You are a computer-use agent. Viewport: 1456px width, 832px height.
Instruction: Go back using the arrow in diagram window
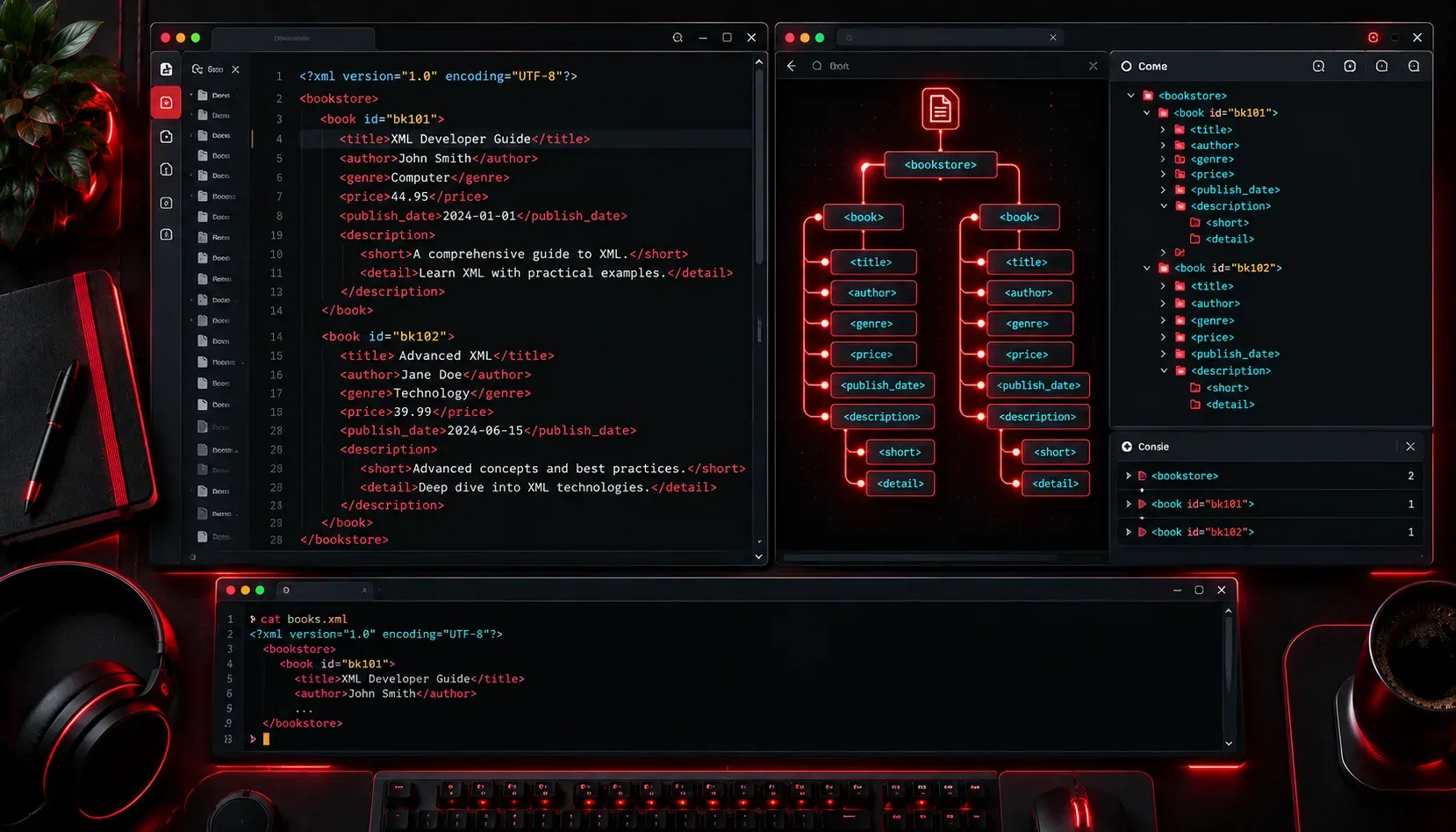pyautogui.click(x=792, y=66)
